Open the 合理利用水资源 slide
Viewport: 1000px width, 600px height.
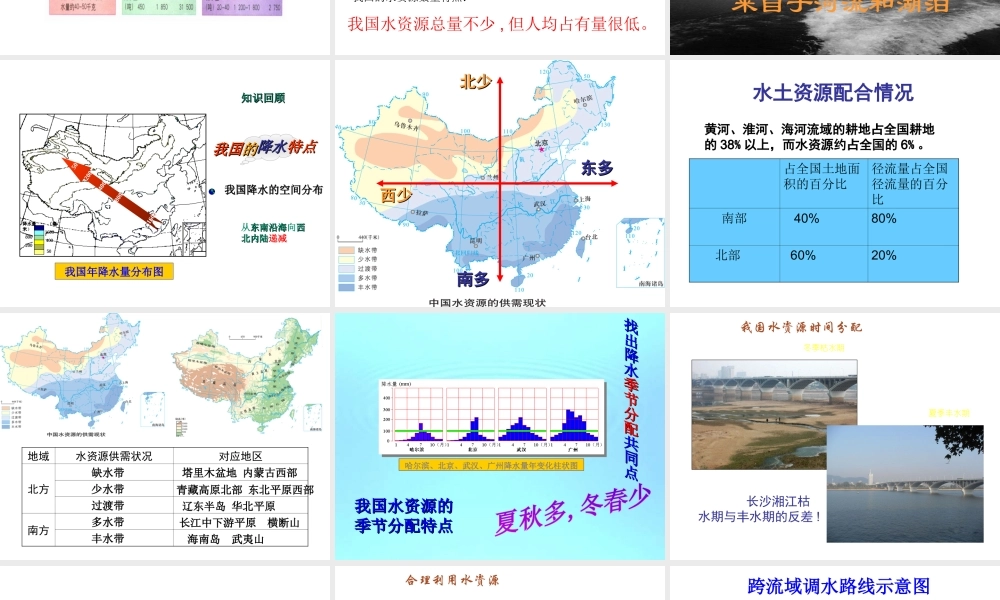[500, 583]
